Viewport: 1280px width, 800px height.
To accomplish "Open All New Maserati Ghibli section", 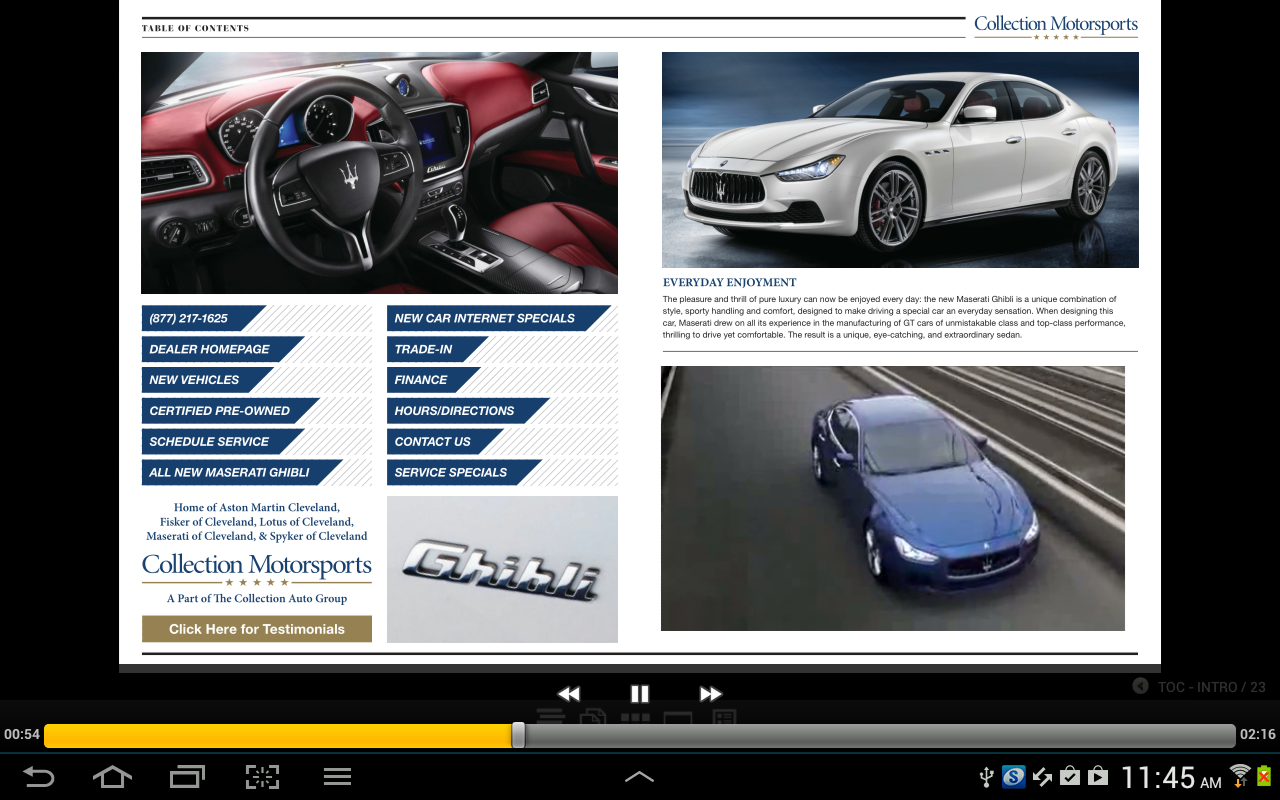I will click(243, 472).
